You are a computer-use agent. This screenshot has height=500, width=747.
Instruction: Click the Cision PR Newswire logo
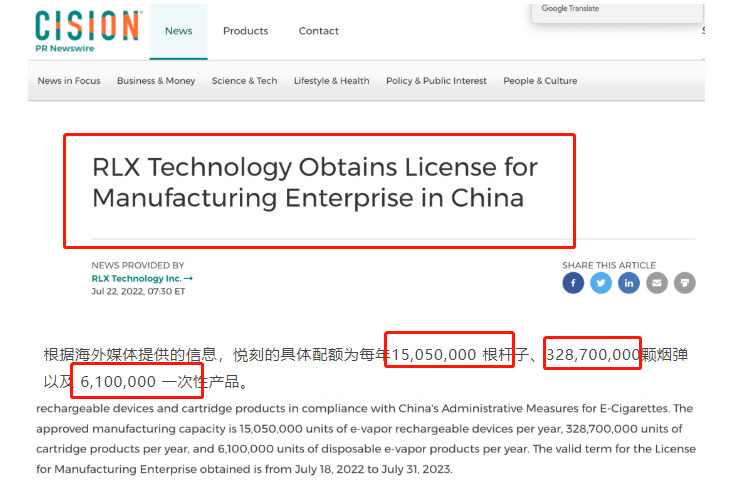tap(89, 32)
